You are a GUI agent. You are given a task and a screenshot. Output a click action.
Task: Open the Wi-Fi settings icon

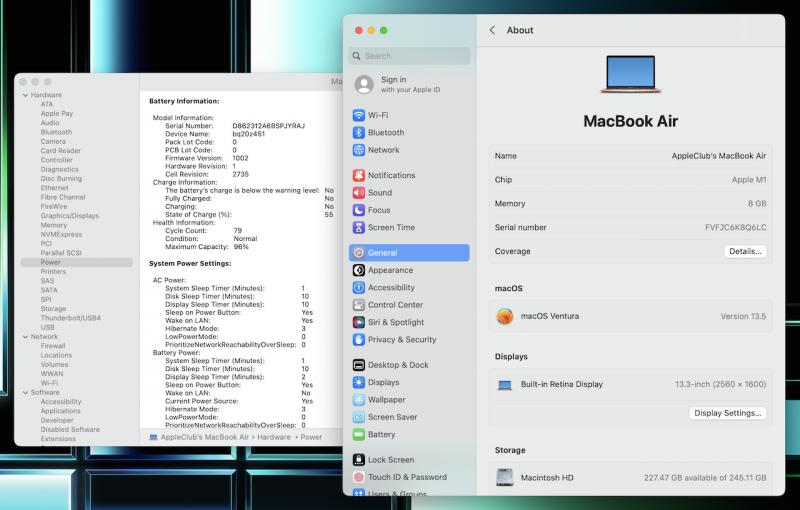[359, 115]
